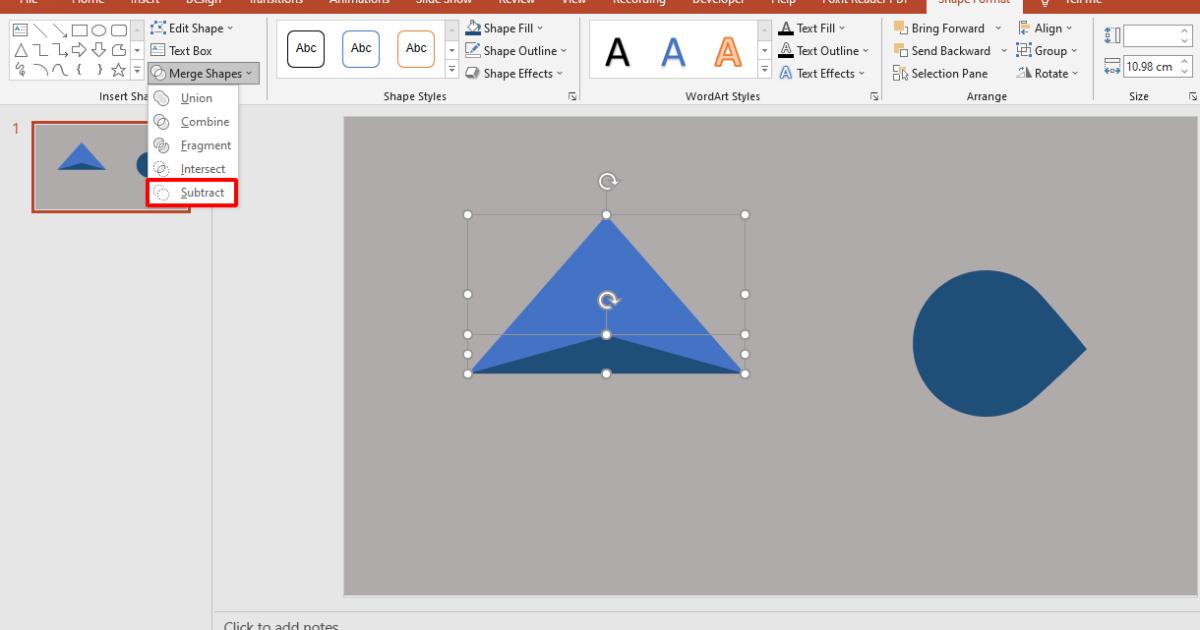Switch to the Shape Format ribbon tab
This screenshot has height=630, width=1200.
[x=971, y=3]
